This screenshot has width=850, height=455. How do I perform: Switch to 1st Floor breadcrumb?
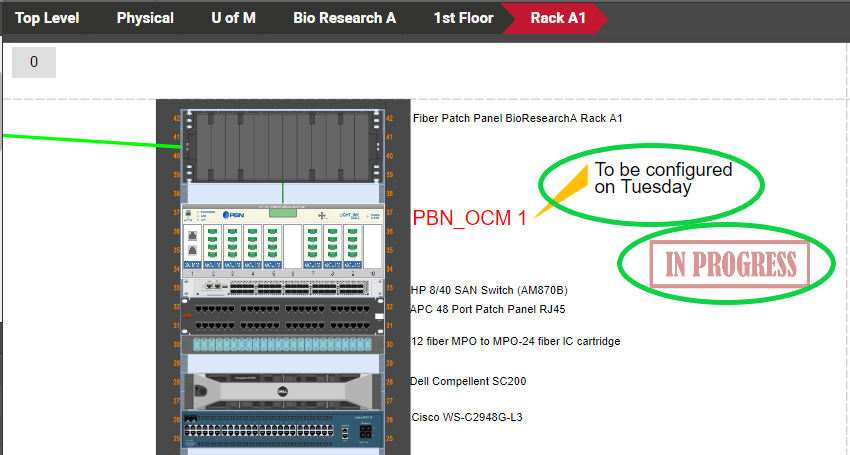[x=463, y=18]
